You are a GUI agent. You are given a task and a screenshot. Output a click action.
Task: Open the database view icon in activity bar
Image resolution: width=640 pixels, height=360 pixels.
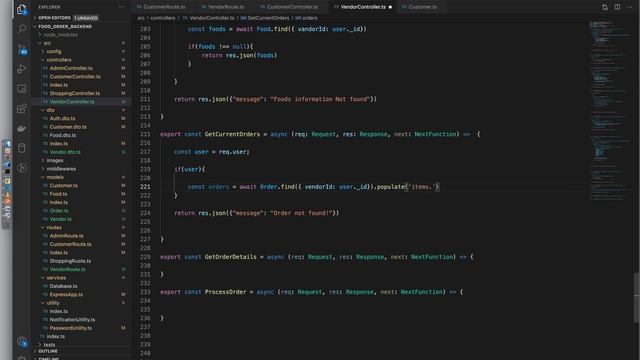pos(22,148)
